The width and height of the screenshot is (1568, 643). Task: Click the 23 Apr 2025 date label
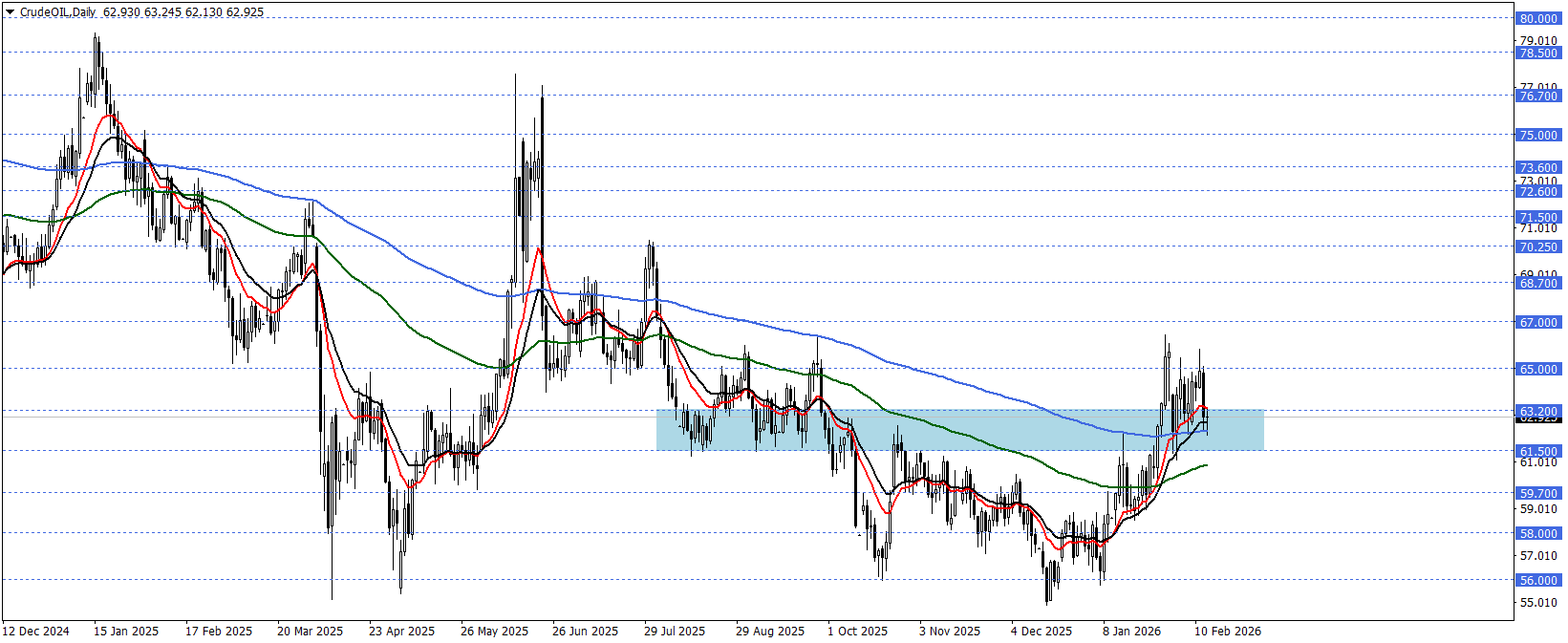[x=401, y=632]
